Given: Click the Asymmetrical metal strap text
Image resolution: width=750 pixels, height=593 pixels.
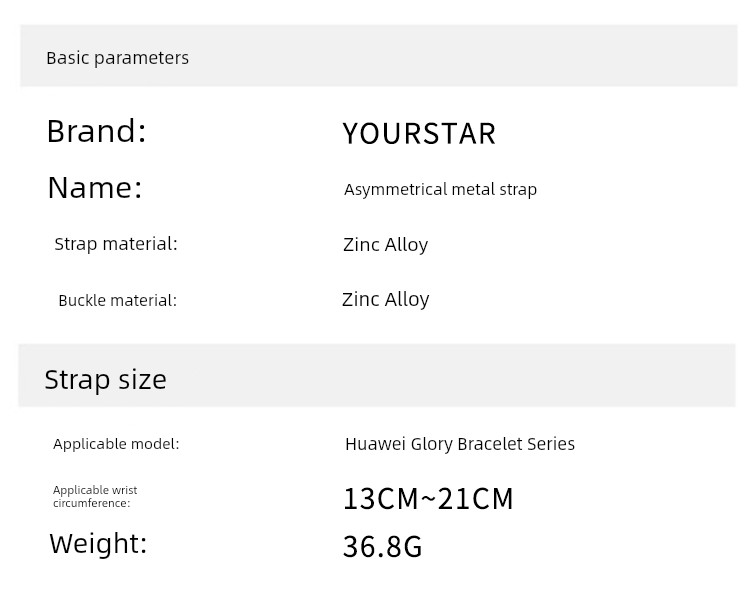Looking at the screenshot, I should click(440, 190).
